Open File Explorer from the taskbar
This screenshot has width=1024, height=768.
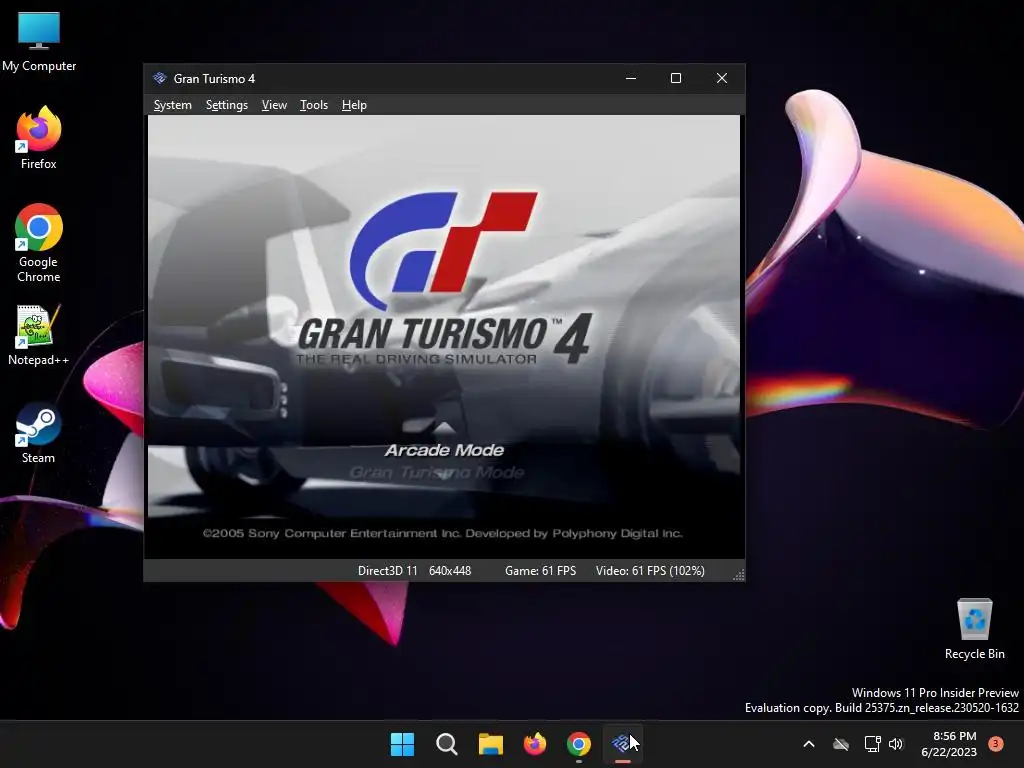490,744
